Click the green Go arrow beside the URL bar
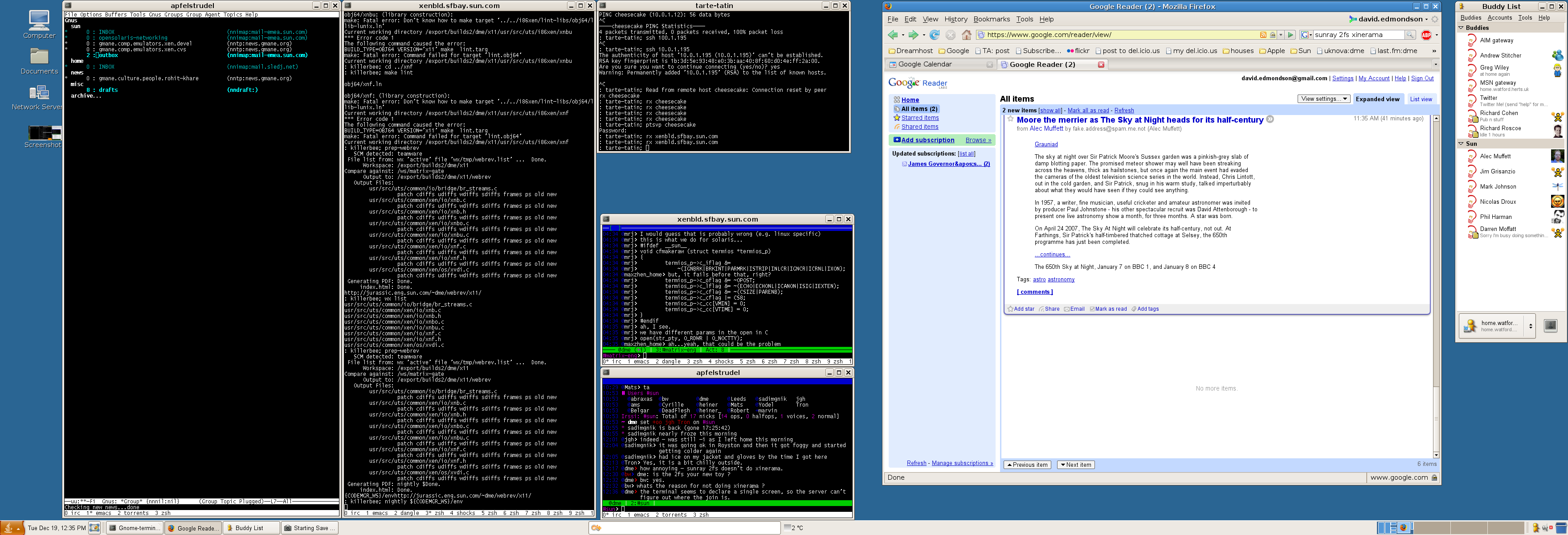The height and width of the screenshot is (535, 1568). pyautogui.click(x=1290, y=35)
